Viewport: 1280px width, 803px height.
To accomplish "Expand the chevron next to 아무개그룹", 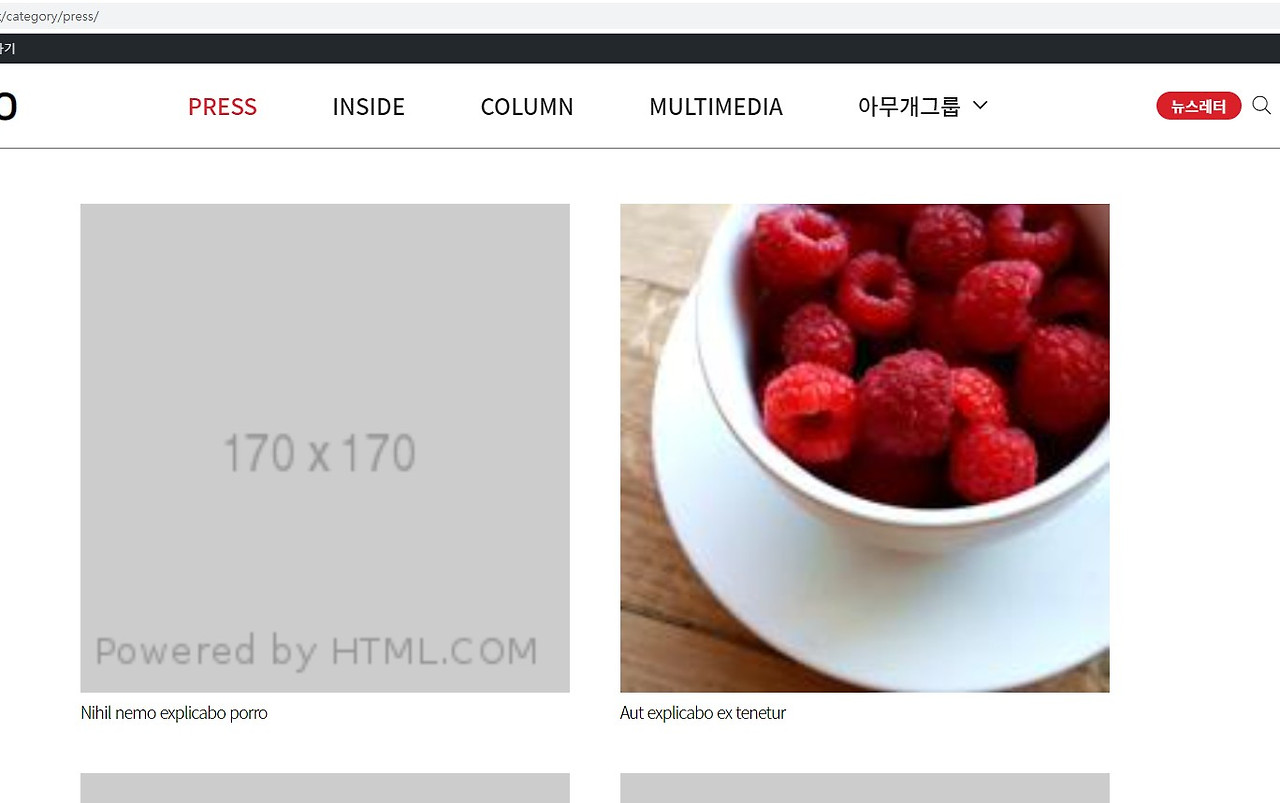I will (980, 105).
